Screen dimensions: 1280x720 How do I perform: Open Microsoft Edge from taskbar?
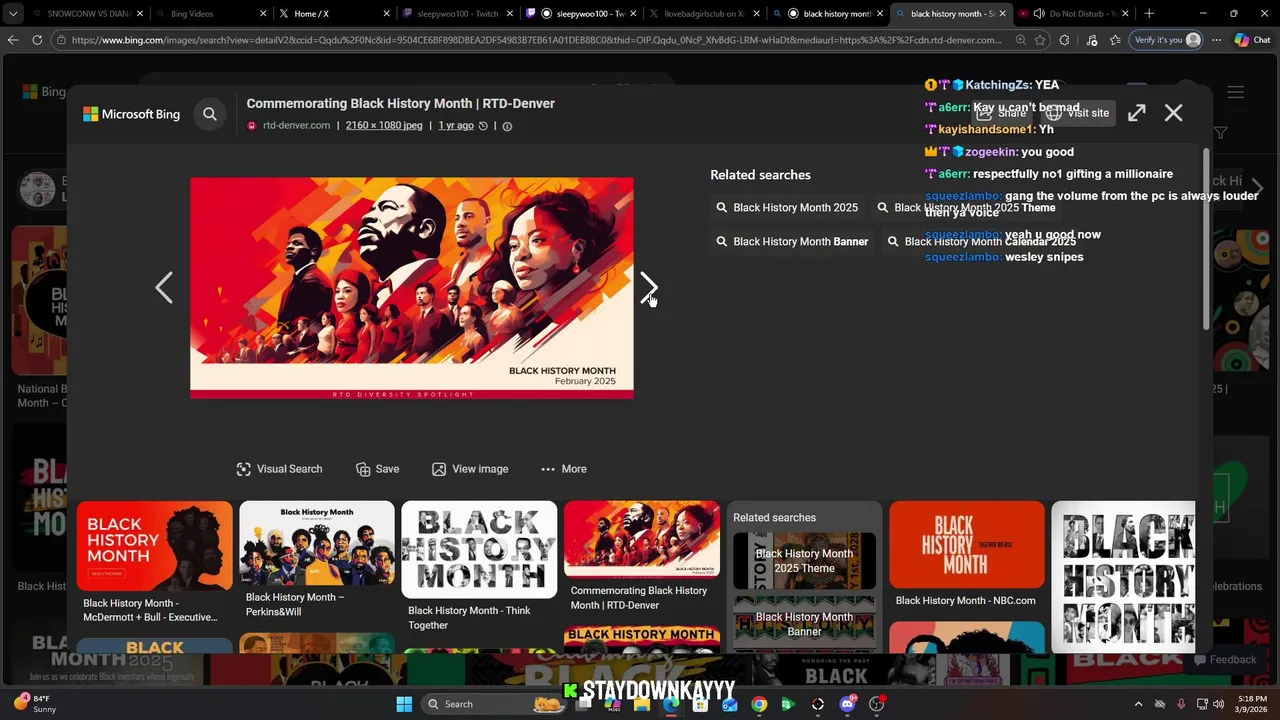[x=671, y=704]
